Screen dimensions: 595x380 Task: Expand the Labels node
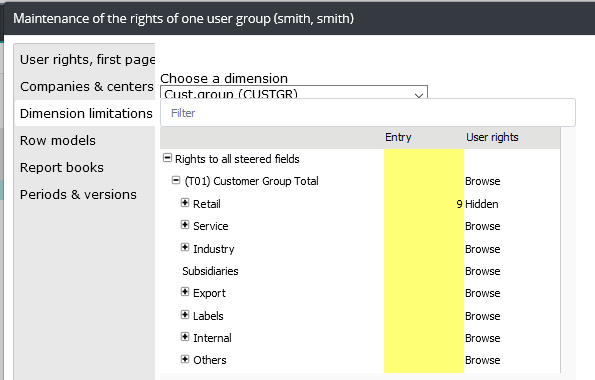click(185, 314)
